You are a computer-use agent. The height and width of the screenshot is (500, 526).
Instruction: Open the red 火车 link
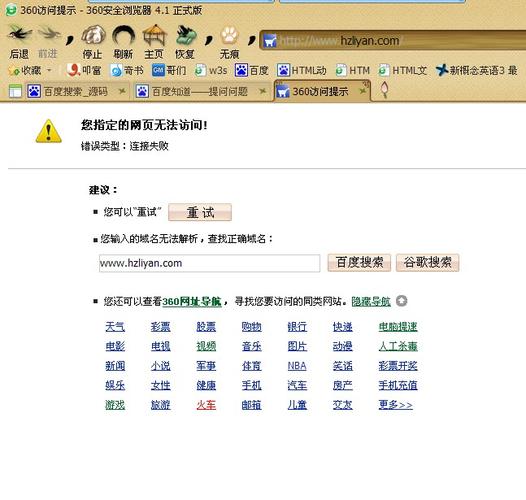tap(206, 405)
